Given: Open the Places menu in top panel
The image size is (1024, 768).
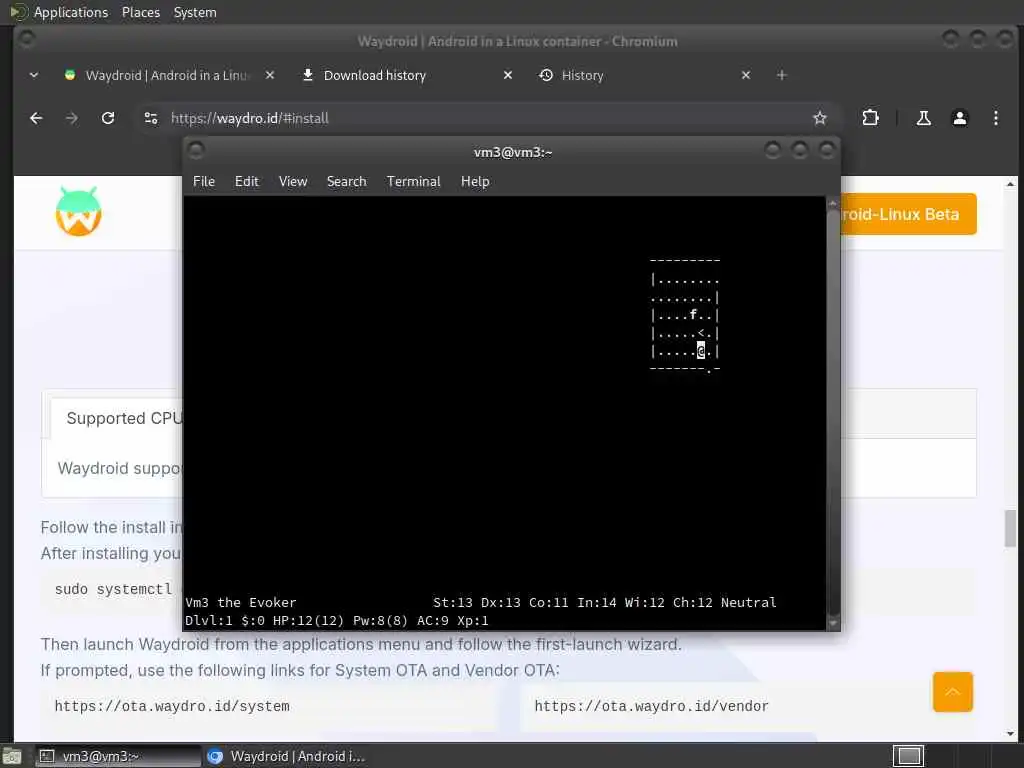Looking at the screenshot, I should [x=140, y=12].
